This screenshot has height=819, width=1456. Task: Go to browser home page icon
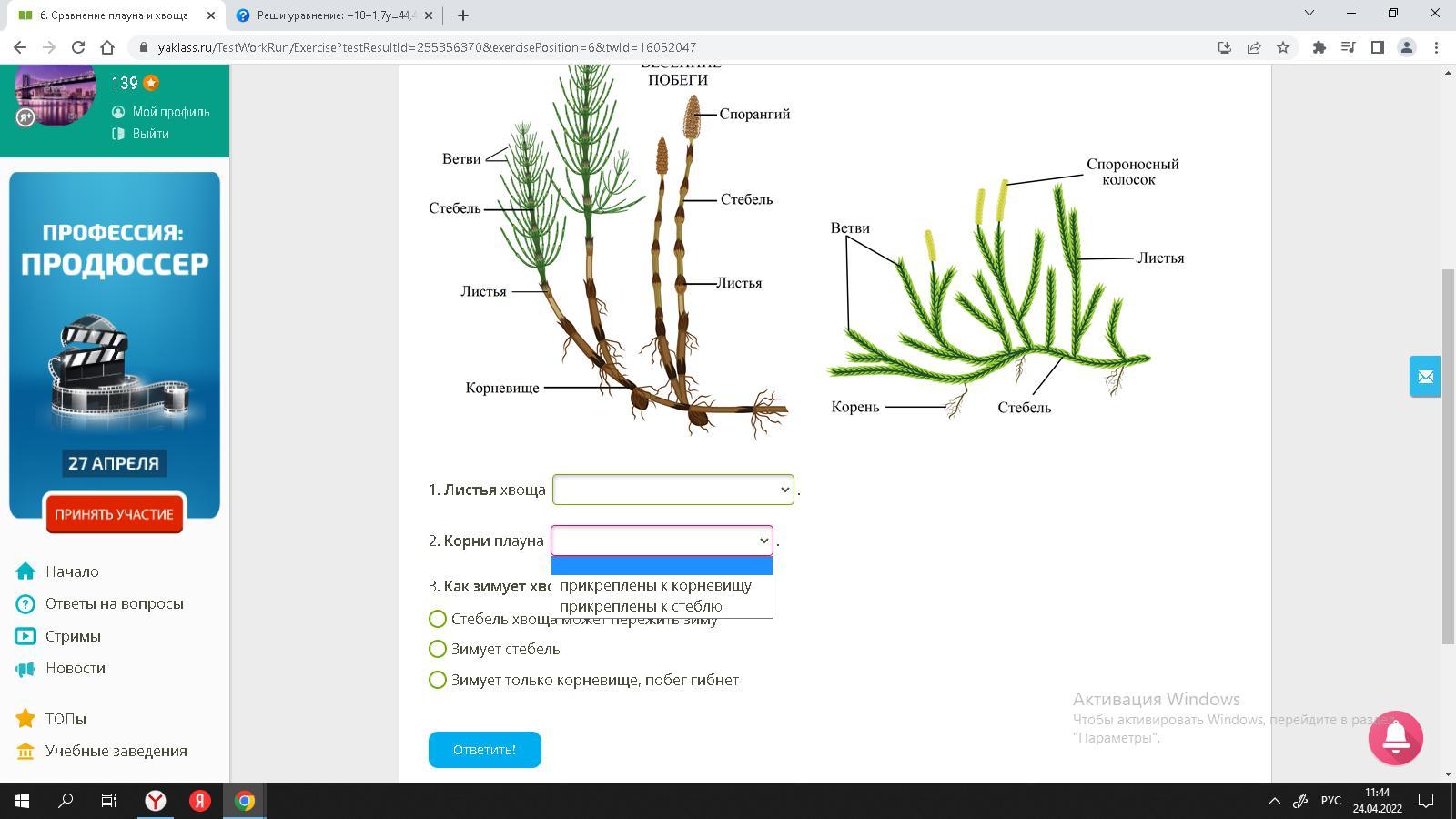[x=107, y=47]
